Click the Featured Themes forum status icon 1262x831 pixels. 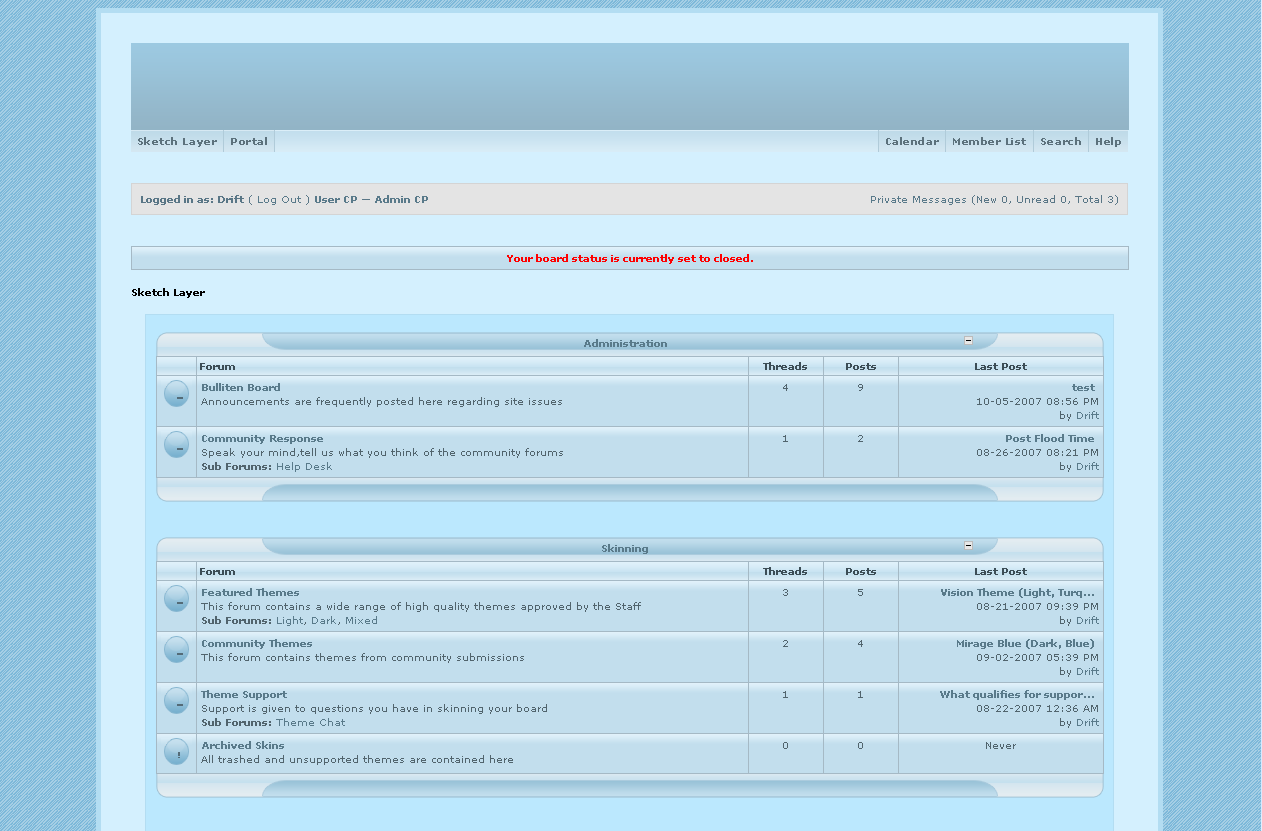click(177, 599)
